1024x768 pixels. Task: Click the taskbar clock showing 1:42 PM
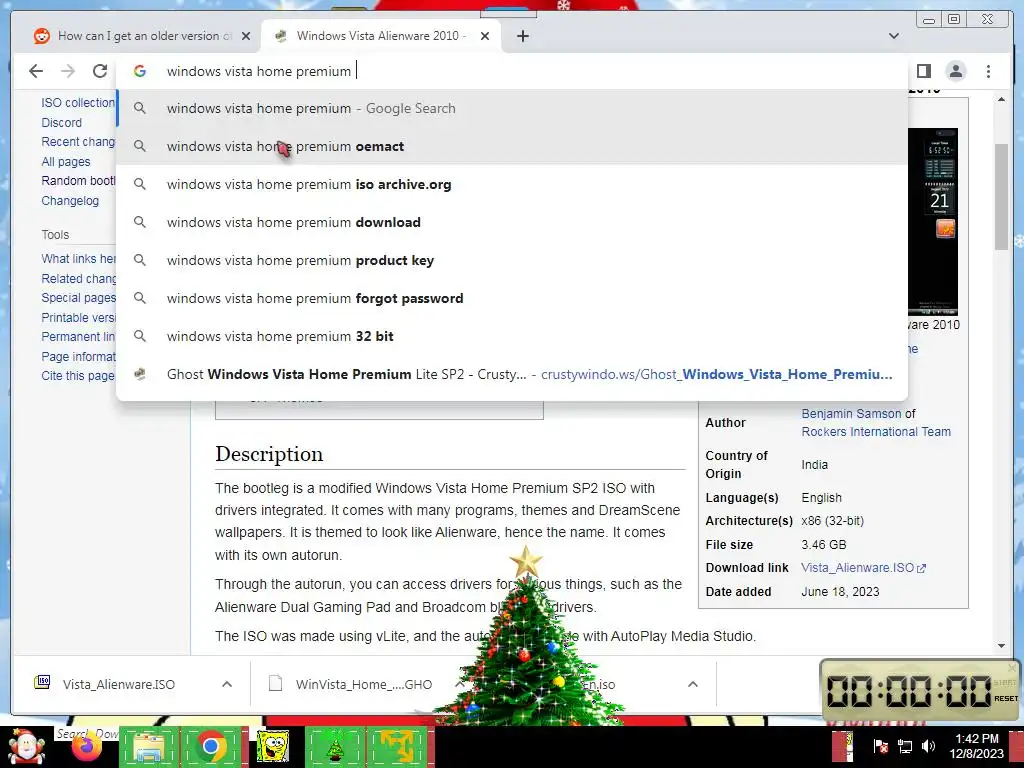click(976, 746)
